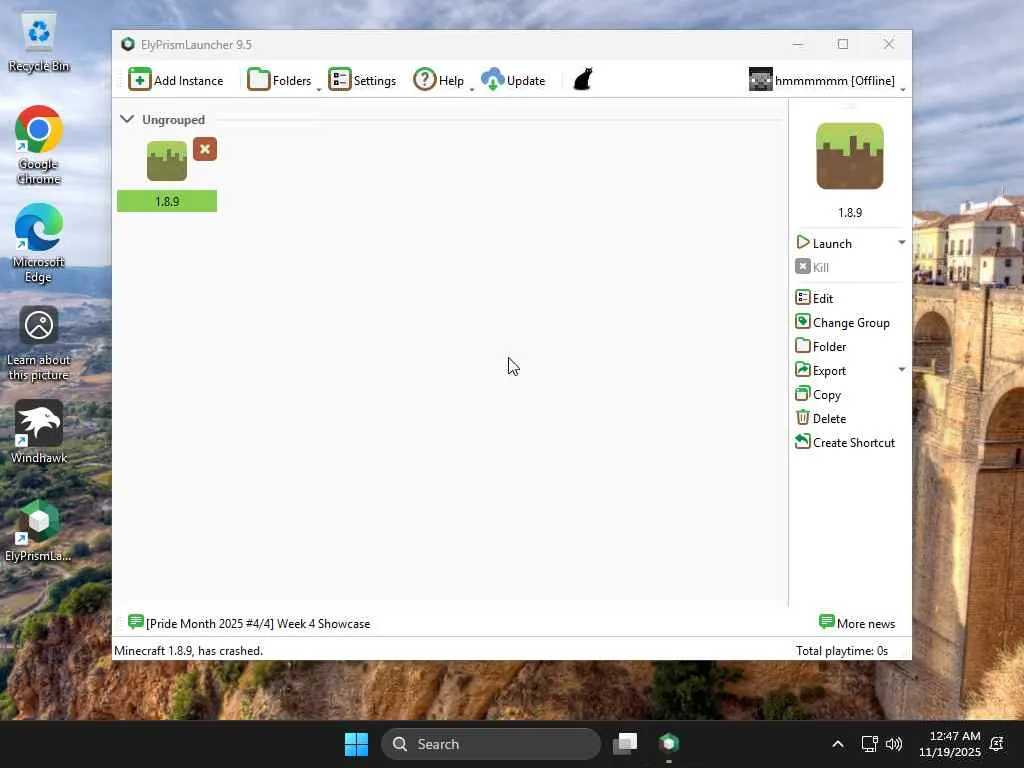Click the black cat icon
Screen dimensions: 1024x768
[x=583, y=80]
